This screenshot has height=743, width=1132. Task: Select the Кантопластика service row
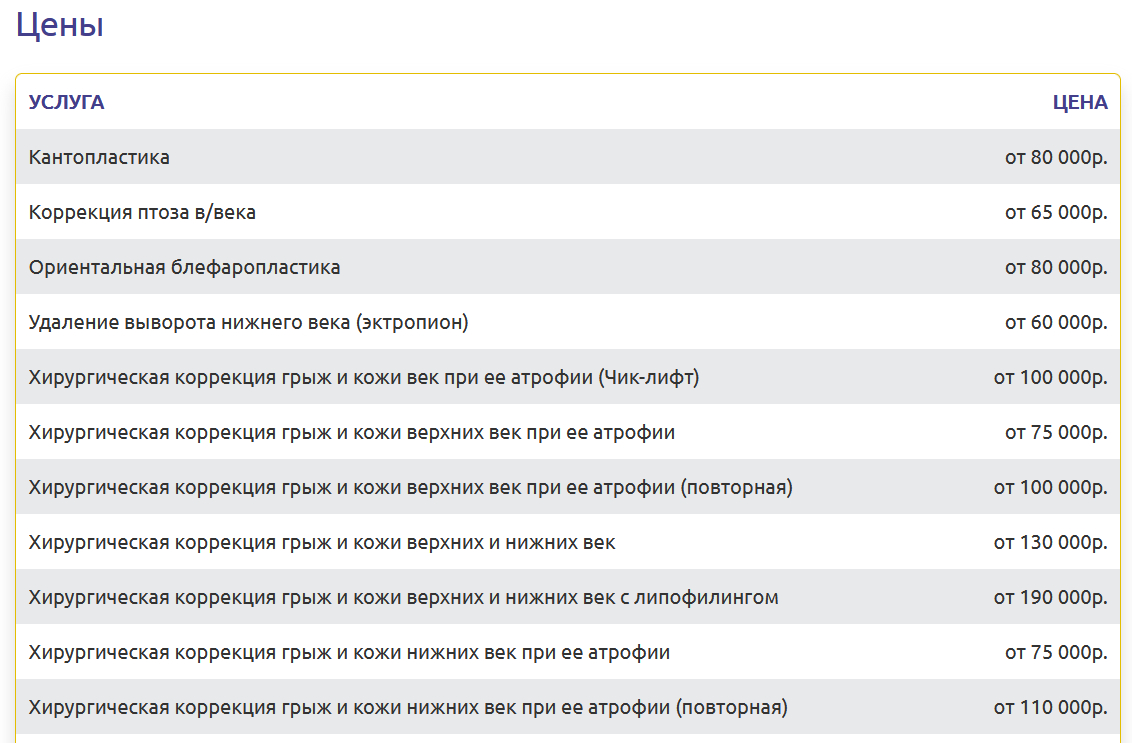[100, 157]
